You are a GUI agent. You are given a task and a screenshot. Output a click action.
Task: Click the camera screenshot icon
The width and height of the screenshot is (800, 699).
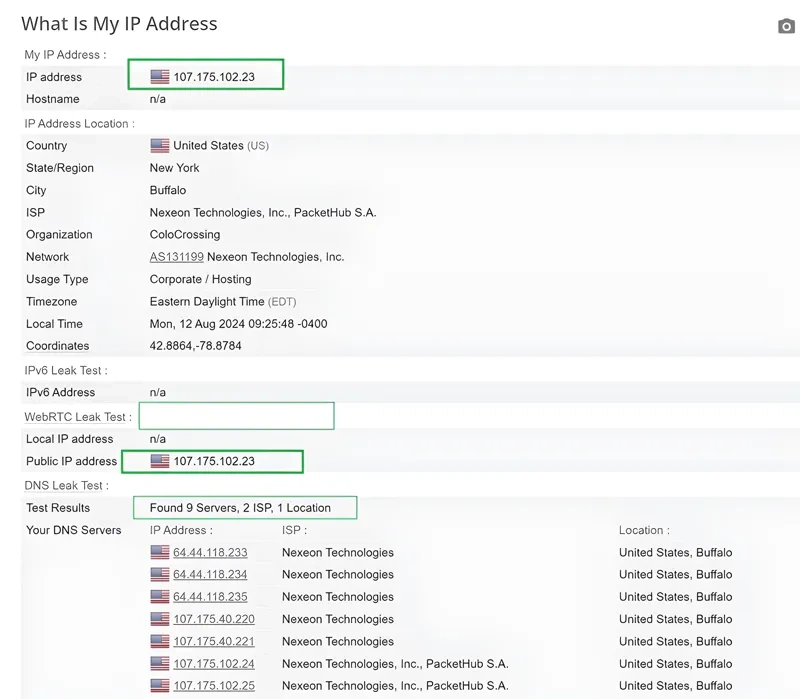(786, 26)
